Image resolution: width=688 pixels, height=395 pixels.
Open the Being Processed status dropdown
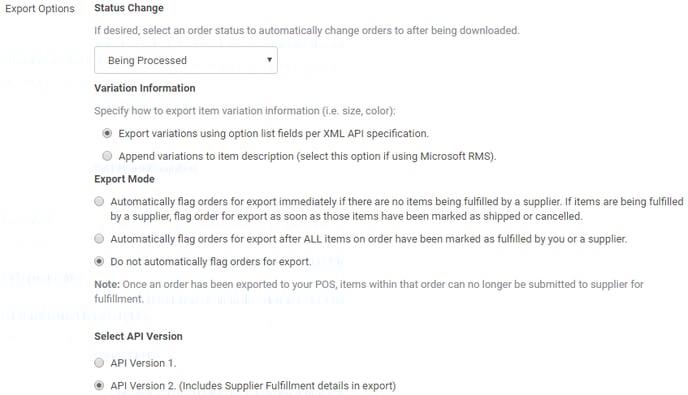(186, 60)
